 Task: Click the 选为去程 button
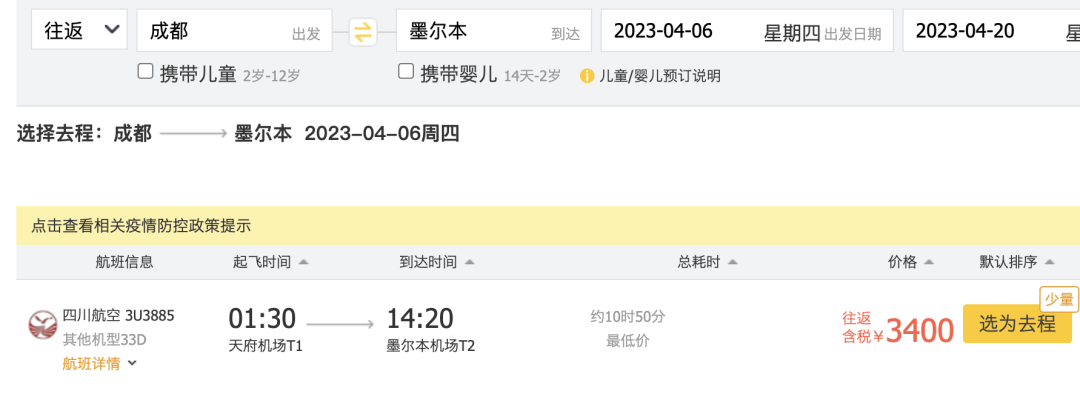pos(1017,324)
